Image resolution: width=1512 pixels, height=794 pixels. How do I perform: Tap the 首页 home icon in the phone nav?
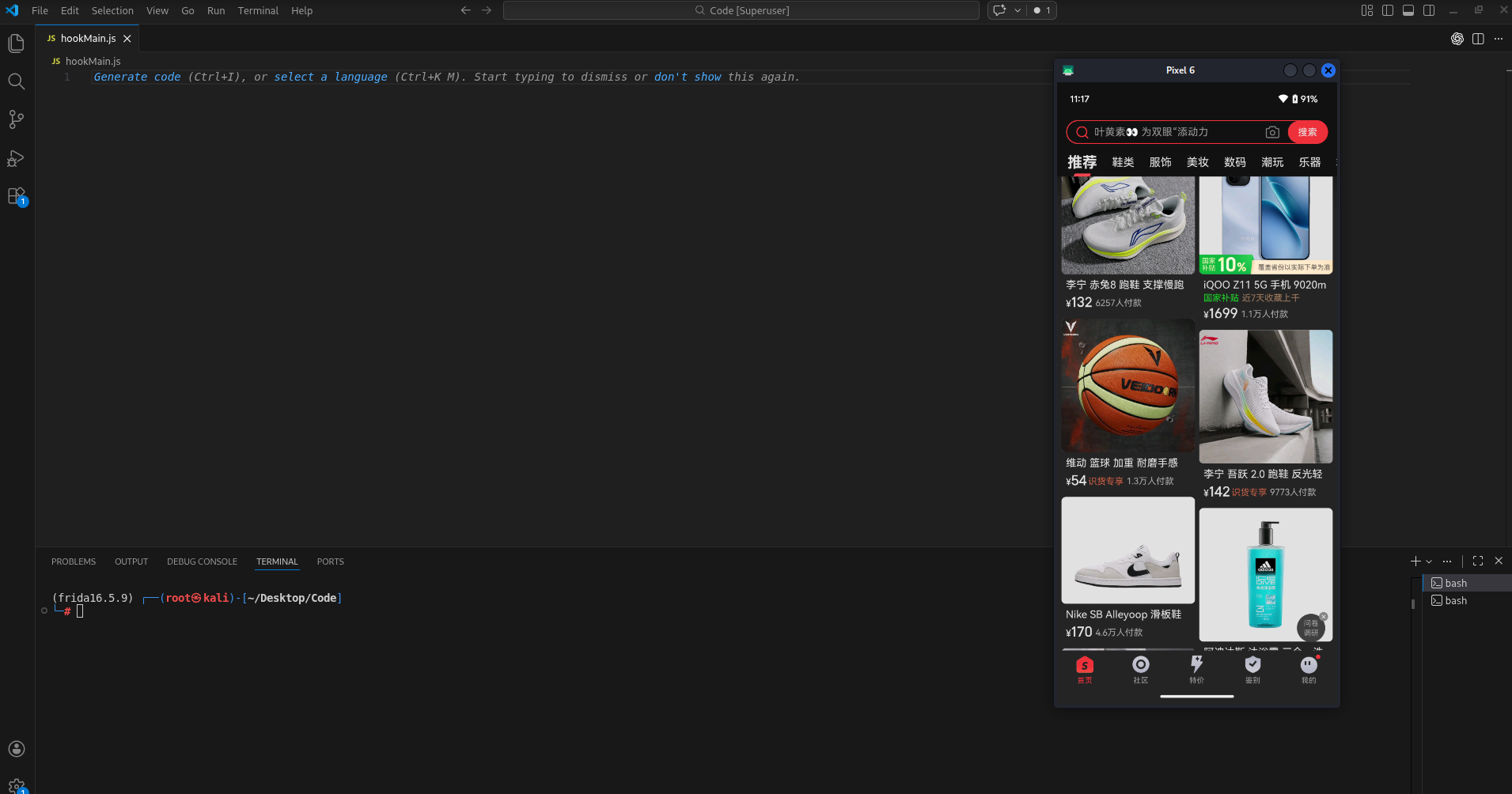(1085, 669)
